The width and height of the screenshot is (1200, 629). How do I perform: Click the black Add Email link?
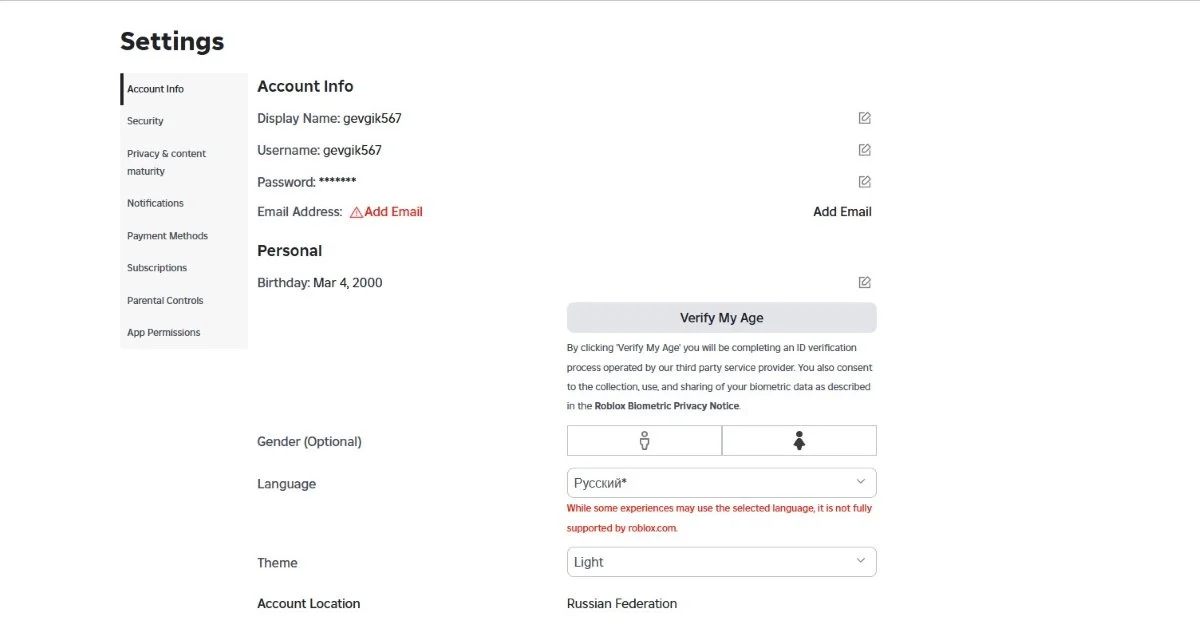click(x=842, y=212)
